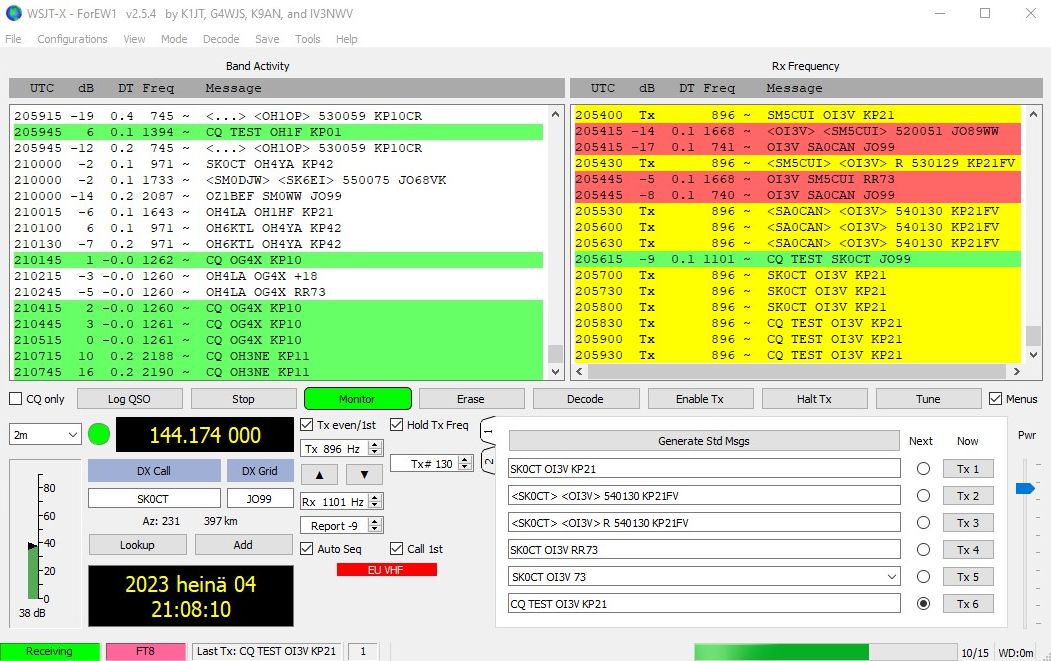Open the View menu
This screenshot has height=661, width=1051.
click(x=134, y=39)
